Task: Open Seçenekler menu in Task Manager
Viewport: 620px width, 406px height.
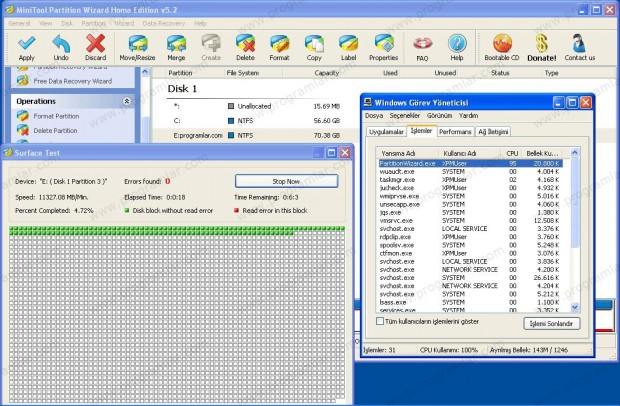Action: 405,115
